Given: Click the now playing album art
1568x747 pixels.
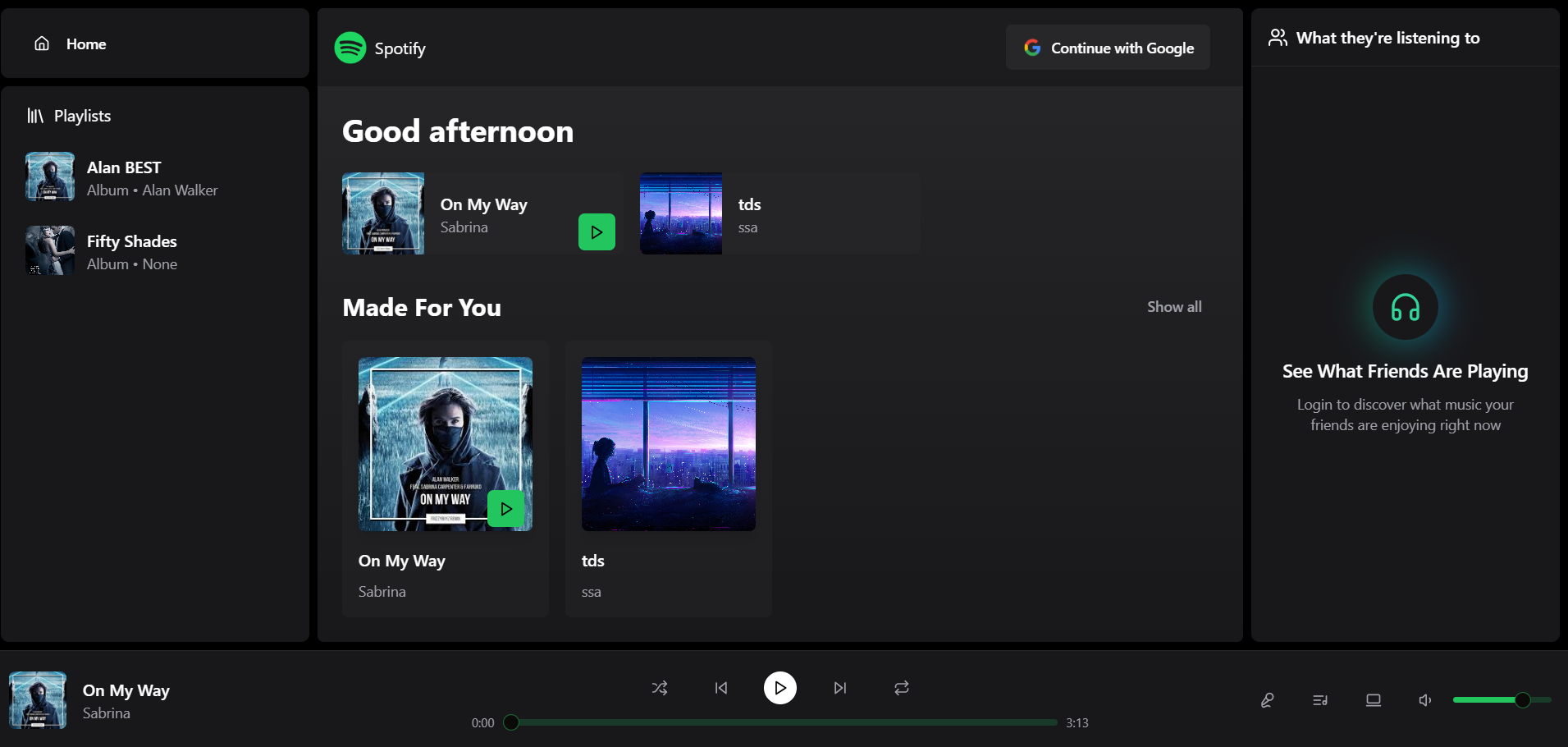Looking at the screenshot, I should 38,700.
